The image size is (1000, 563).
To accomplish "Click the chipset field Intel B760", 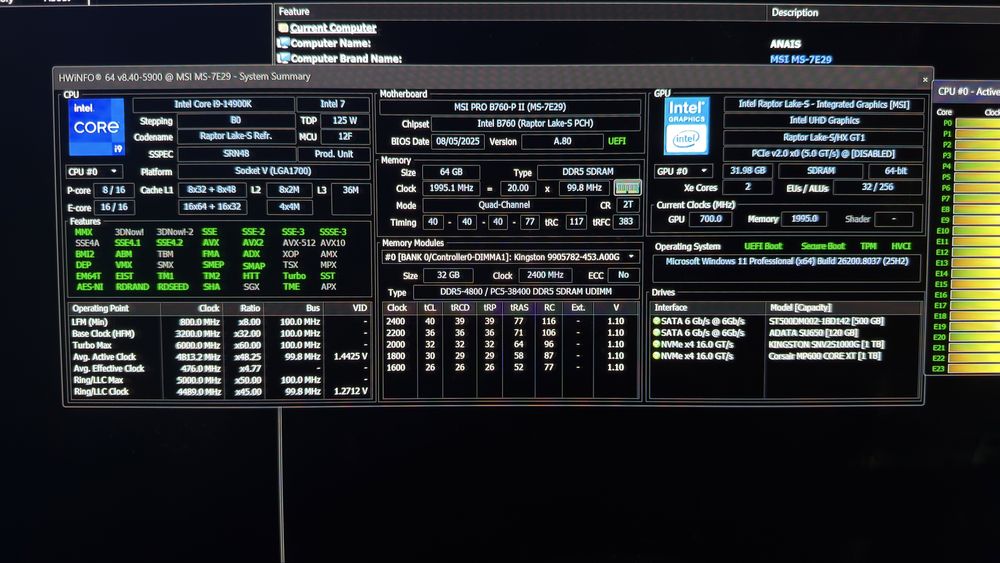I will click(x=535, y=124).
